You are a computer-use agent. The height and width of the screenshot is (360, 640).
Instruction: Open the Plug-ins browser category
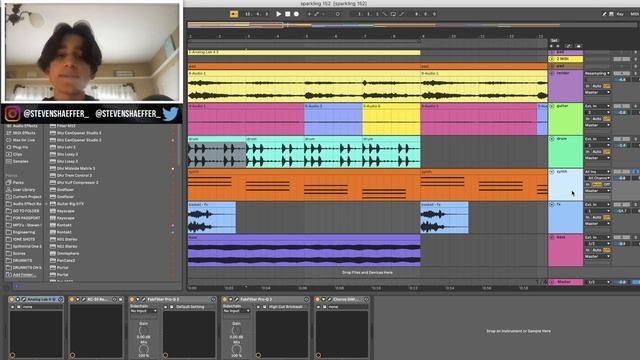pos(17,147)
